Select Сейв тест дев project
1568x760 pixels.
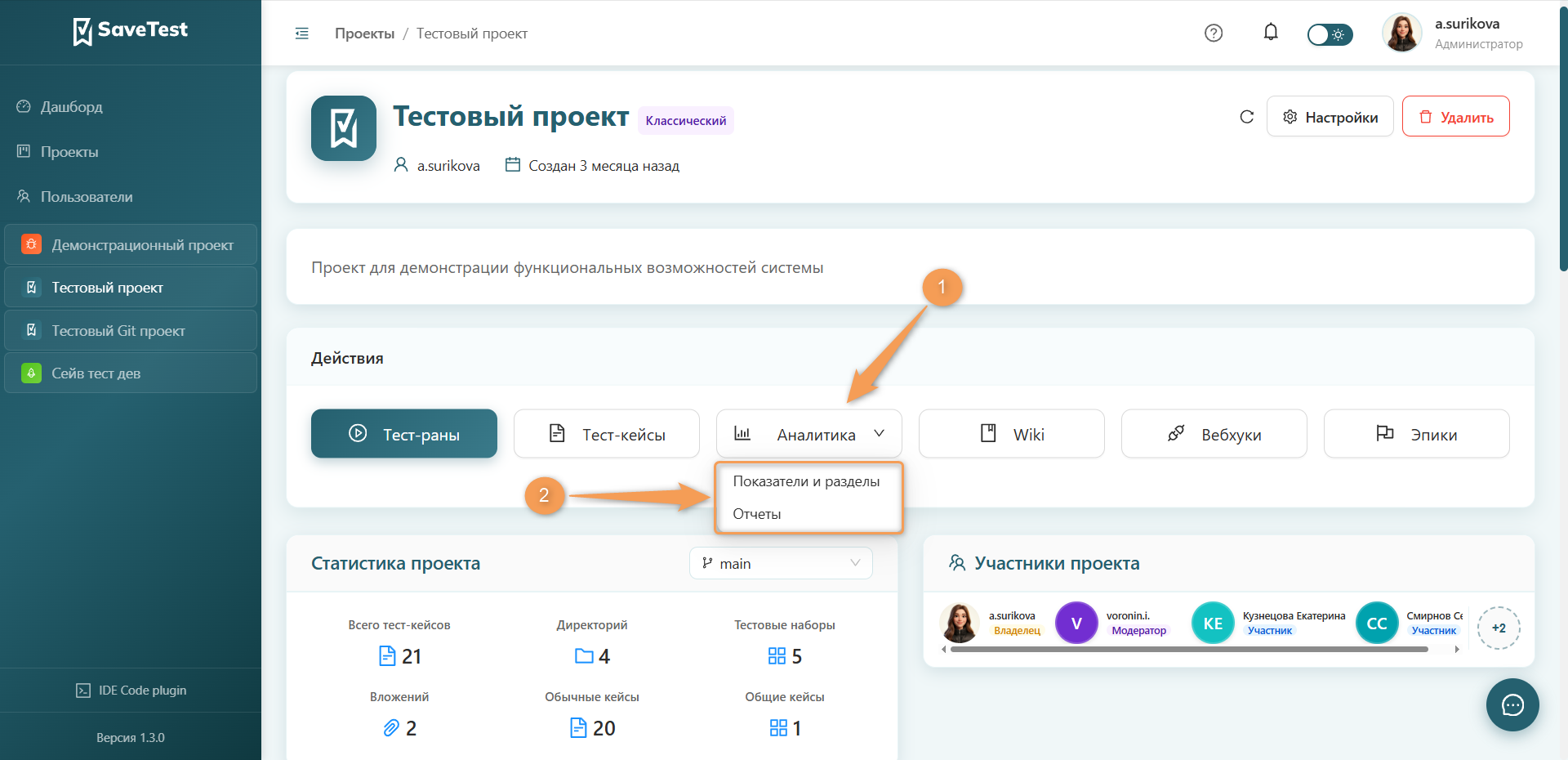[x=131, y=373]
